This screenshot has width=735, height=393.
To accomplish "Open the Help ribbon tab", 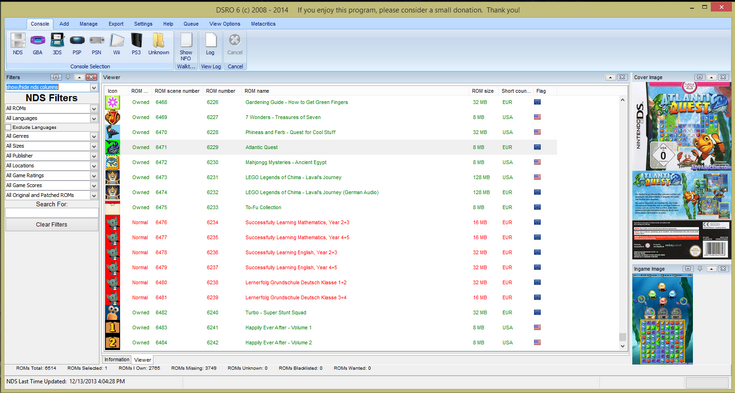I will (168, 24).
